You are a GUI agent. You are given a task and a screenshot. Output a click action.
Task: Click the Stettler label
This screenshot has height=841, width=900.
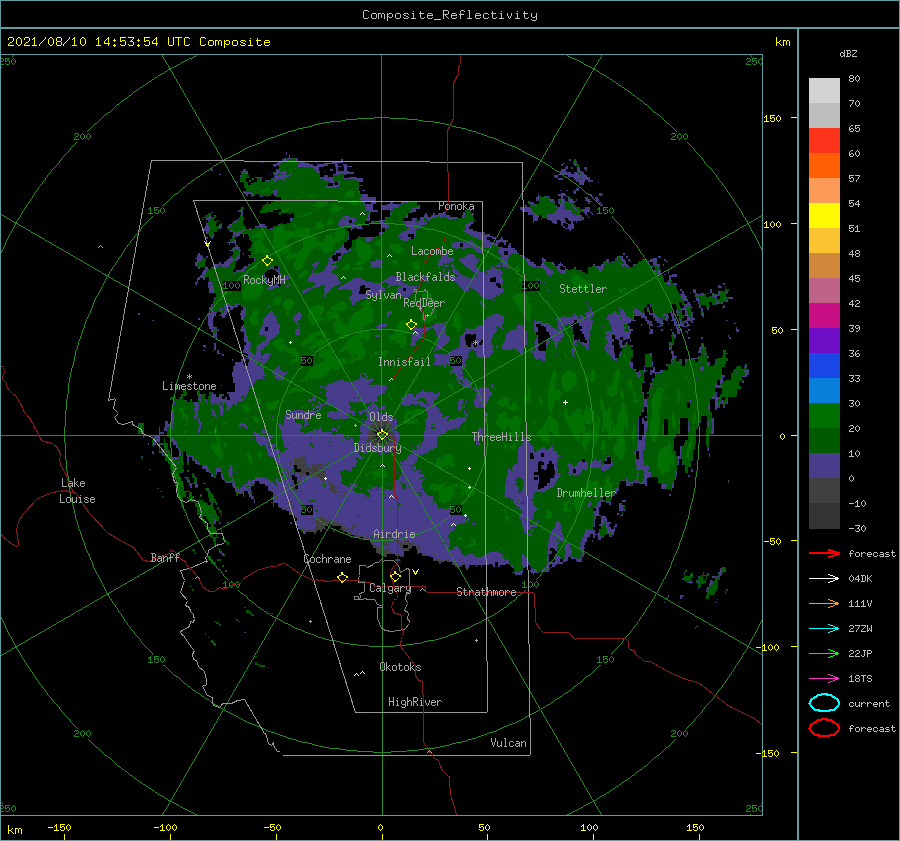point(583,289)
